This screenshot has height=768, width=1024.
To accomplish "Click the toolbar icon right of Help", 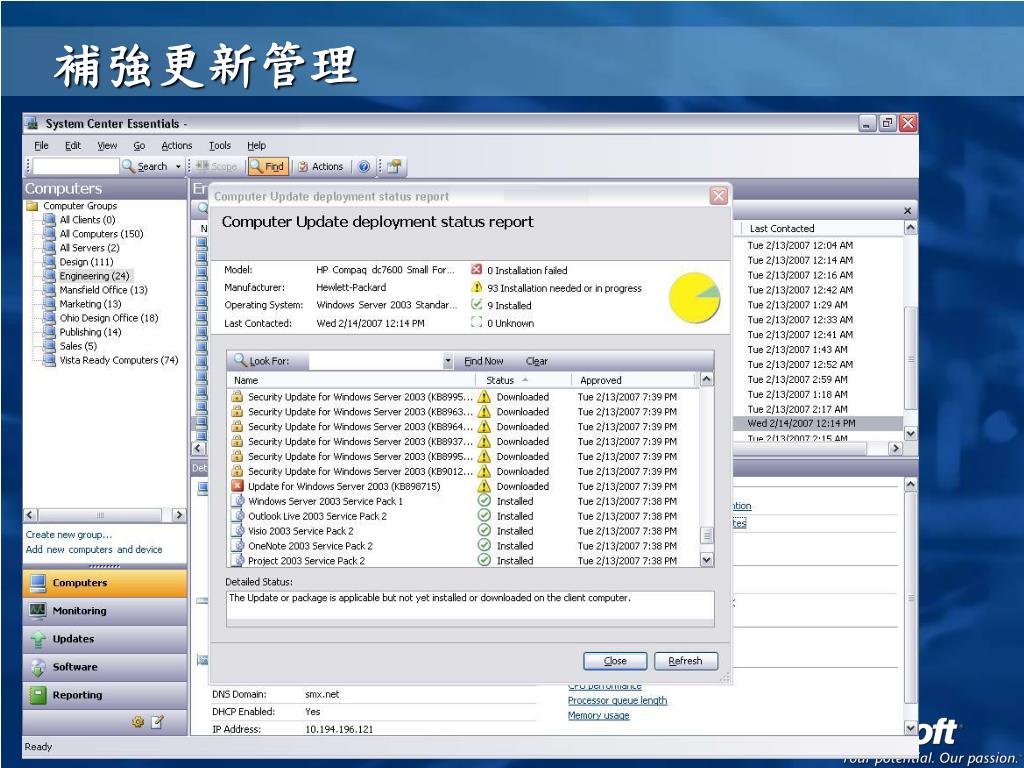I will click(x=394, y=167).
